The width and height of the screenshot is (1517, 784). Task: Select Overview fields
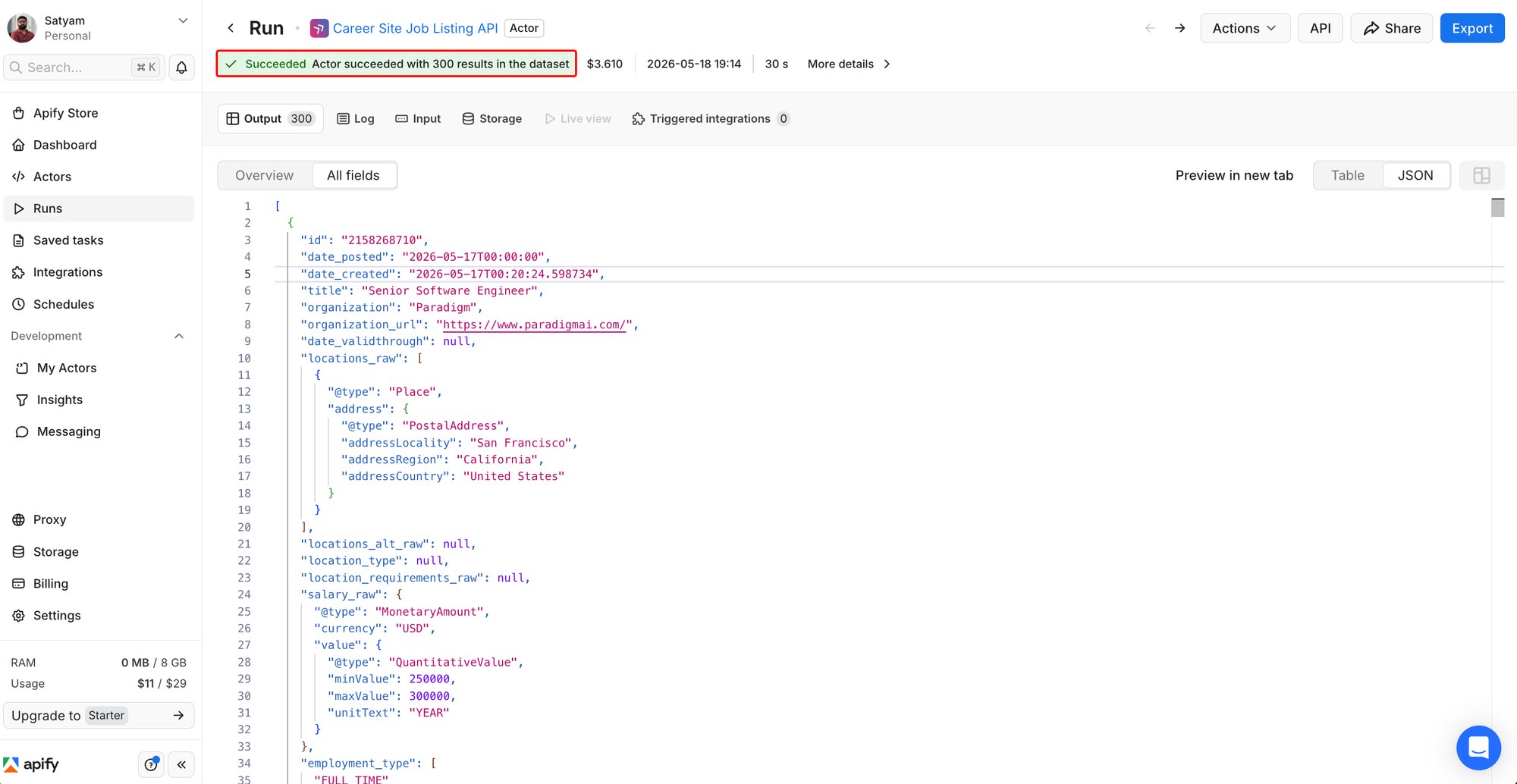[264, 175]
